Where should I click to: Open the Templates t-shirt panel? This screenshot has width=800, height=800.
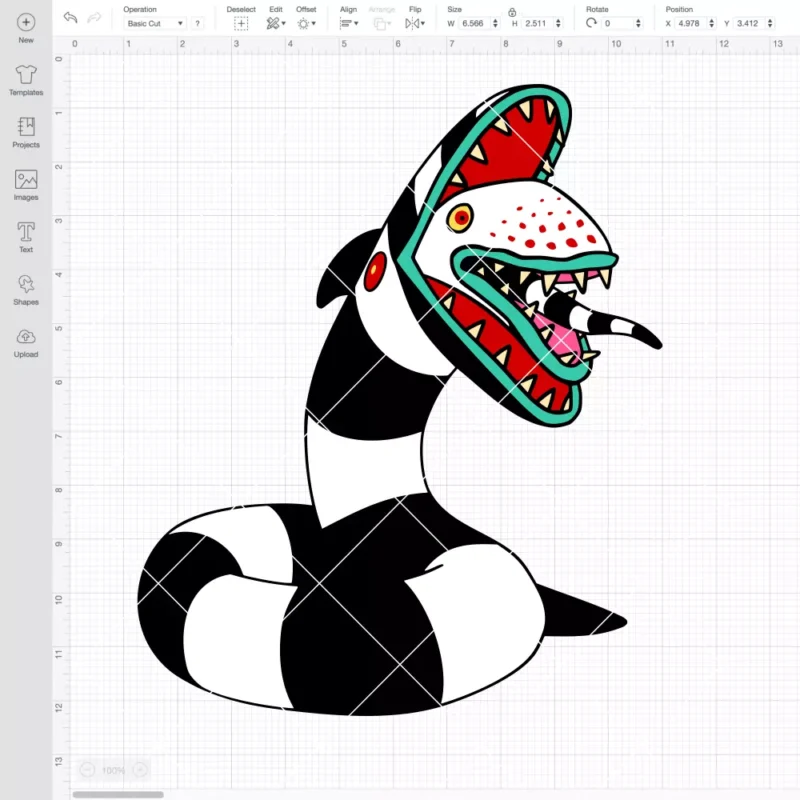[x=26, y=74]
